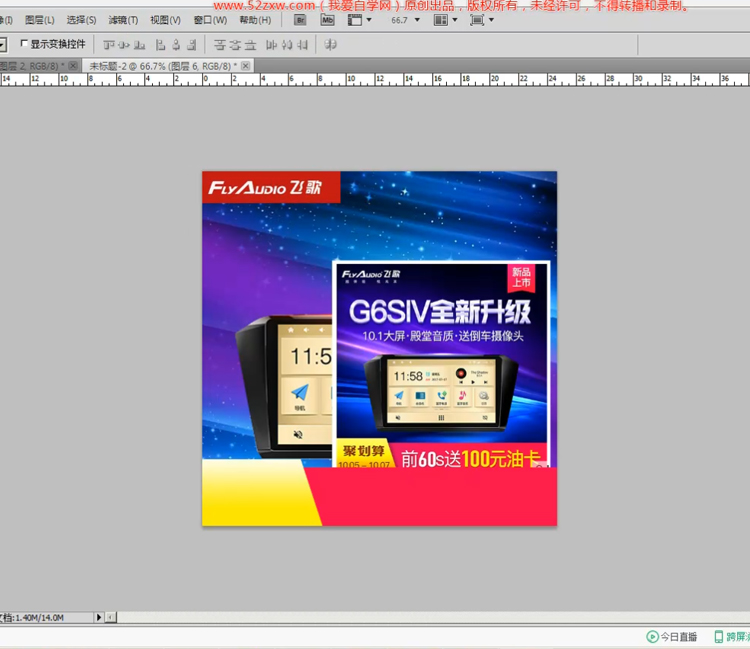Open the Arrange Documents dropdown arrow

coord(454,20)
